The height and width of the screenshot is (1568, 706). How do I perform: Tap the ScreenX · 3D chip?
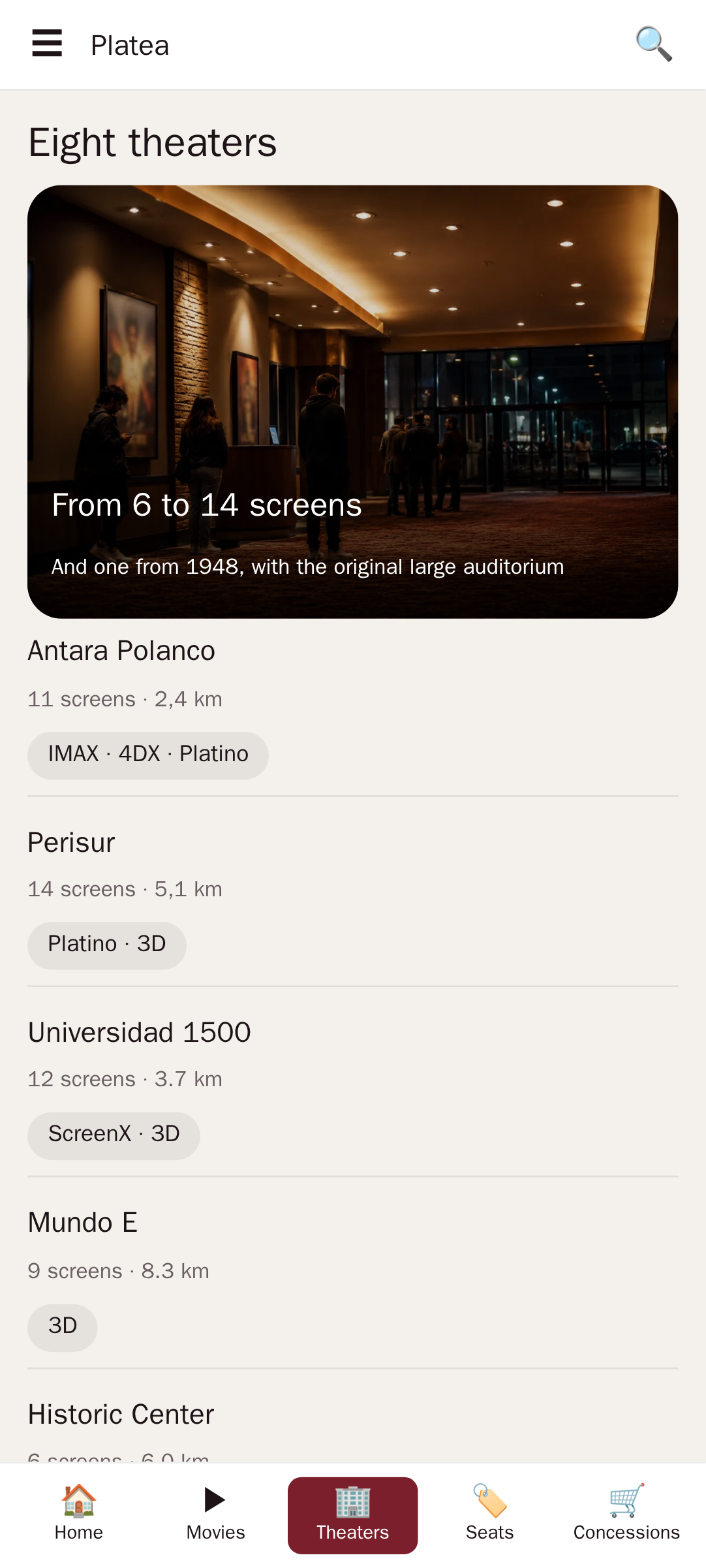(x=114, y=1135)
